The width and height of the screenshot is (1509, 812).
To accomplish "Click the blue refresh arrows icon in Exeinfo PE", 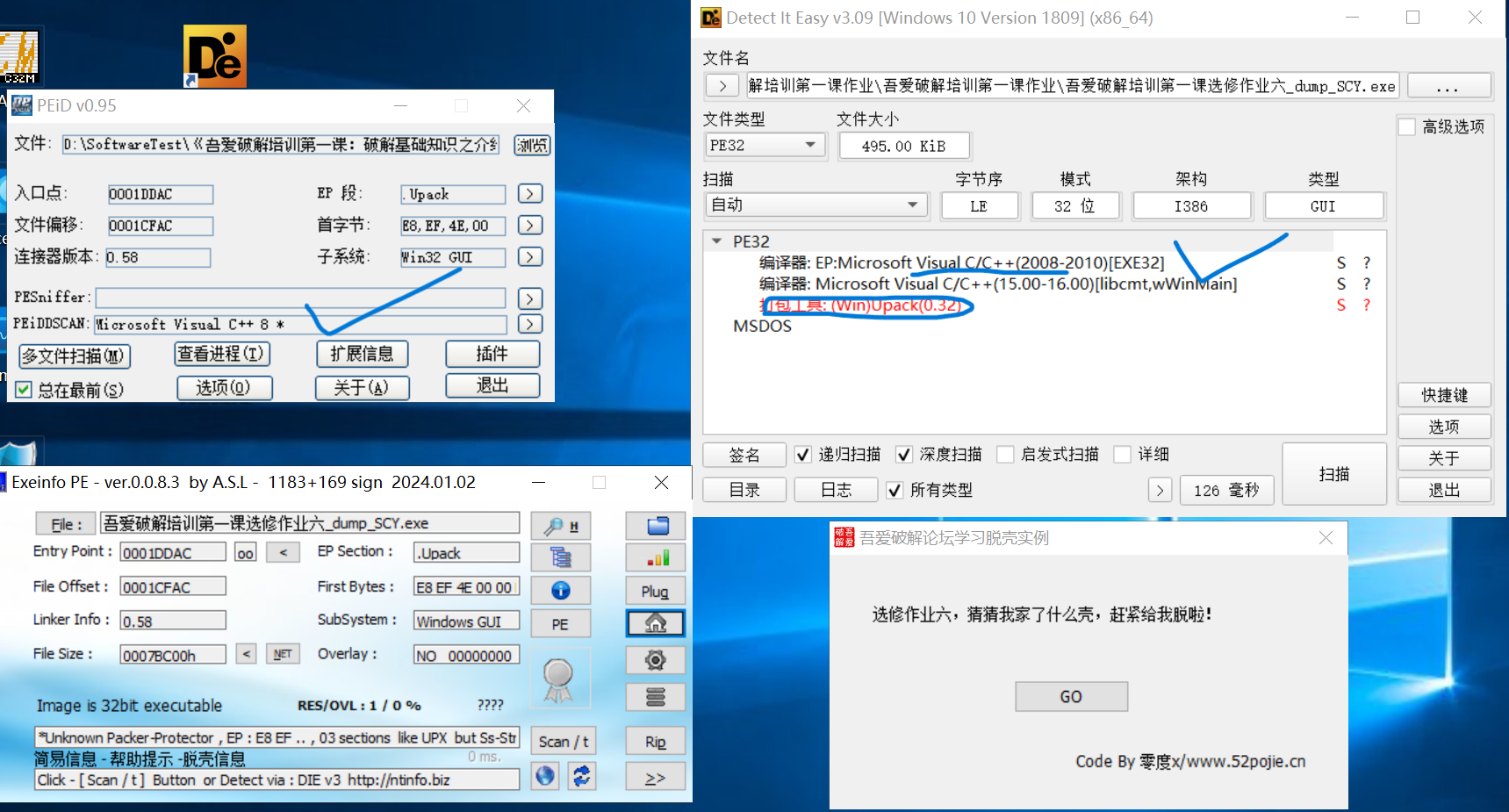I will (x=582, y=776).
